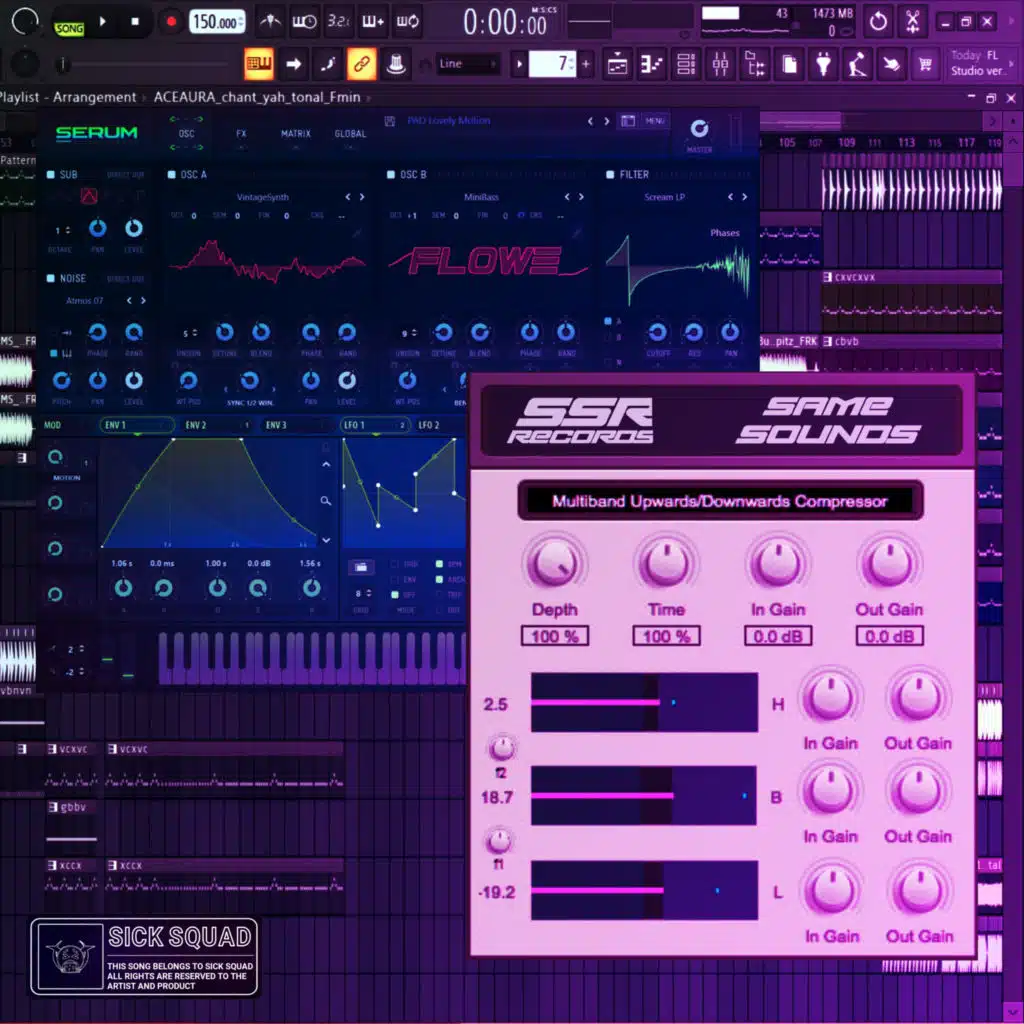Click the link/chain icon in toolbar
The height and width of the screenshot is (1024, 1024).
[361, 64]
